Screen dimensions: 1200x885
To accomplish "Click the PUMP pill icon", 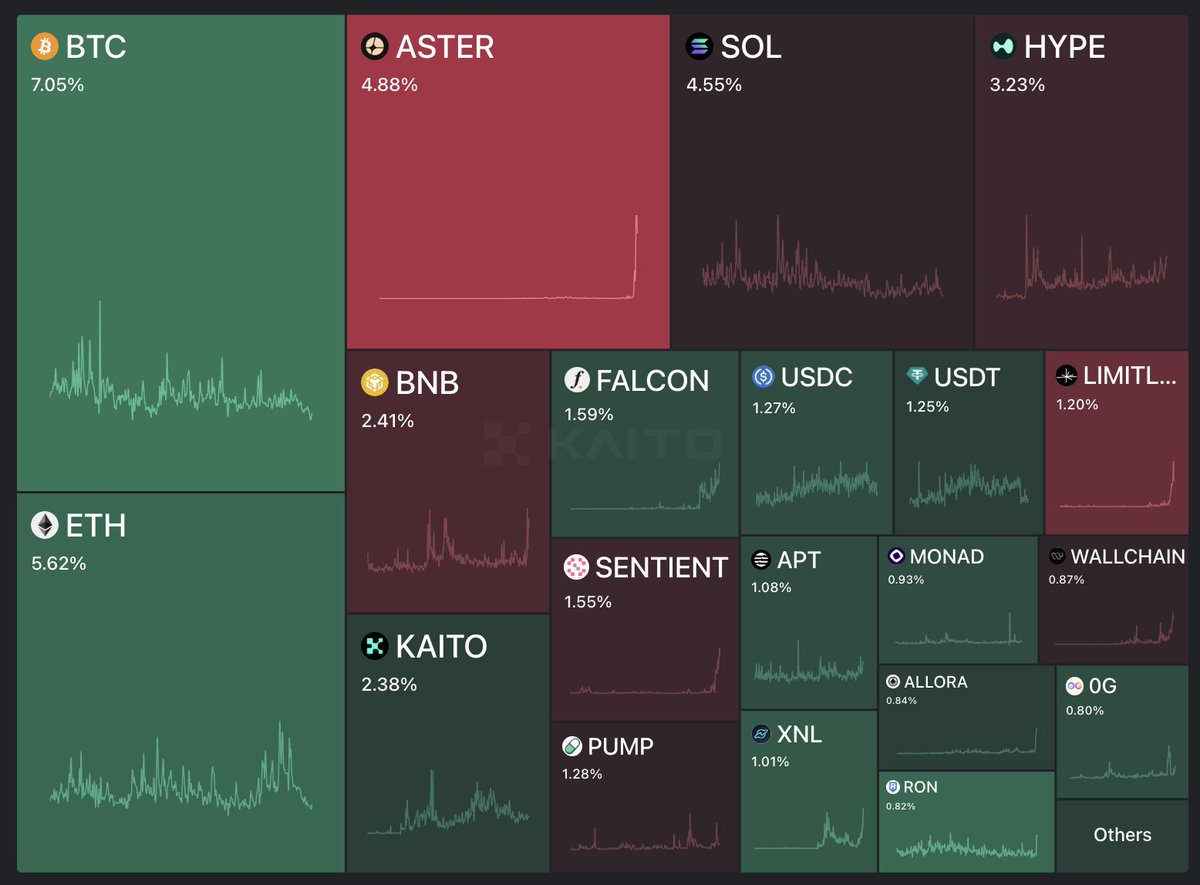I will (x=572, y=746).
